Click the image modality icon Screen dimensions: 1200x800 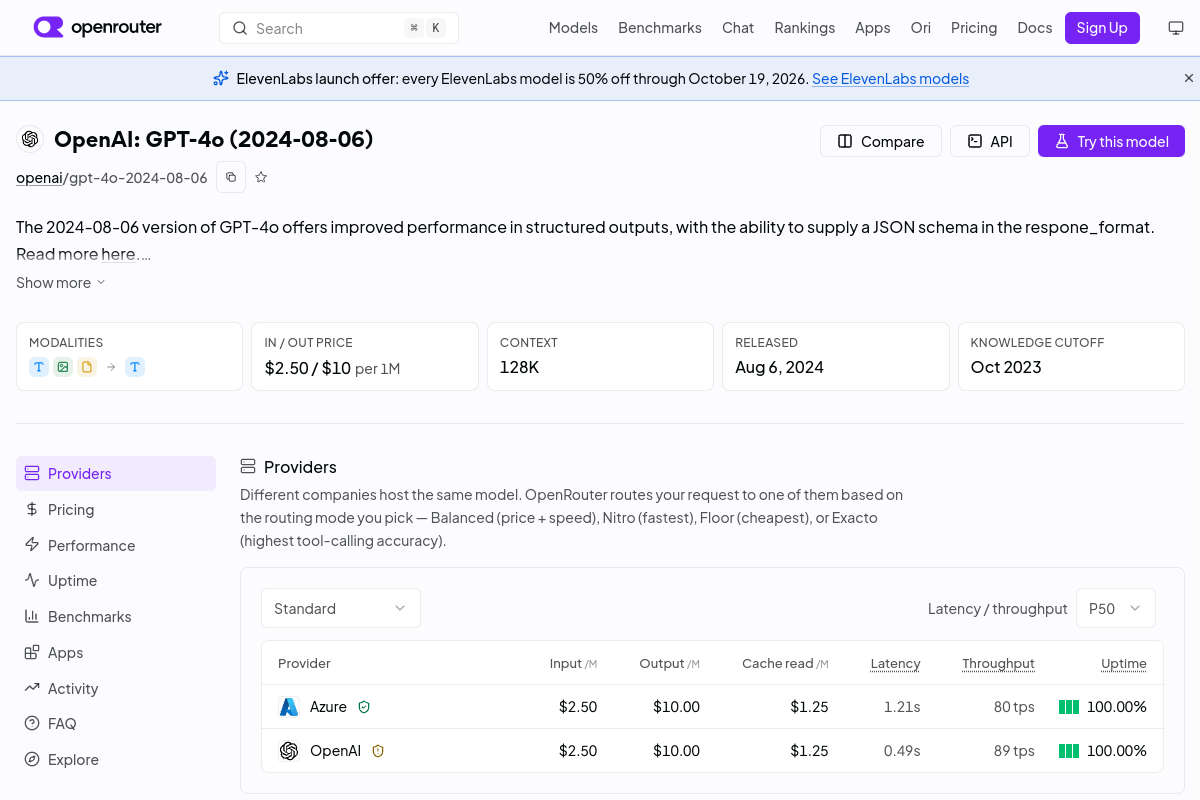point(63,367)
